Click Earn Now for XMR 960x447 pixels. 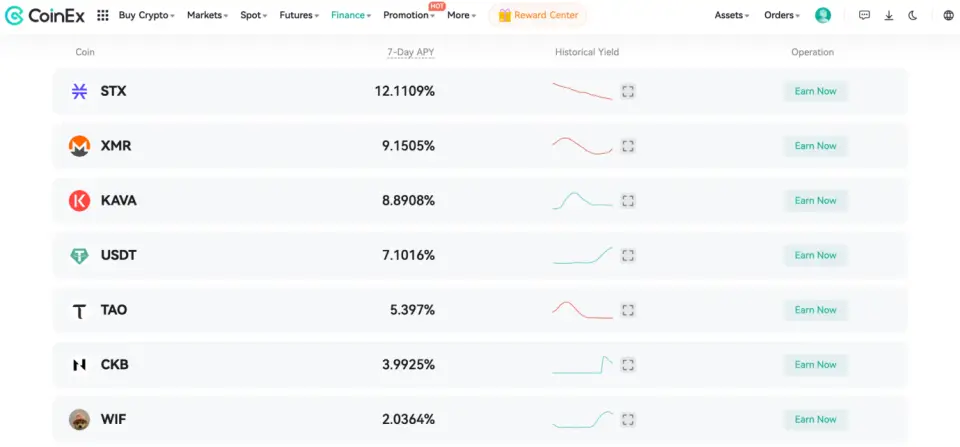tap(815, 146)
